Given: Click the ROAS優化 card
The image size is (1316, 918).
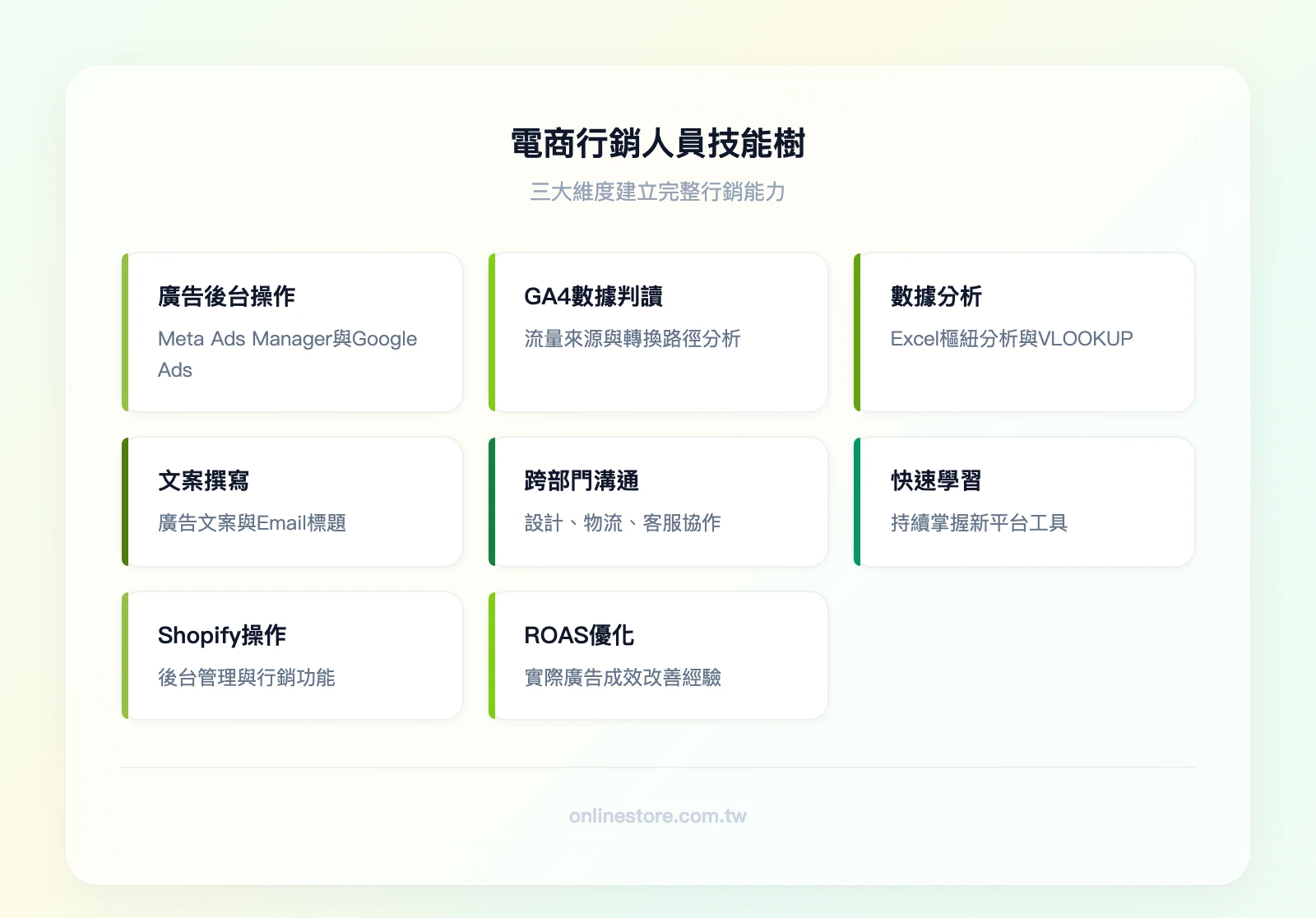Looking at the screenshot, I should (x=658, y=655).
